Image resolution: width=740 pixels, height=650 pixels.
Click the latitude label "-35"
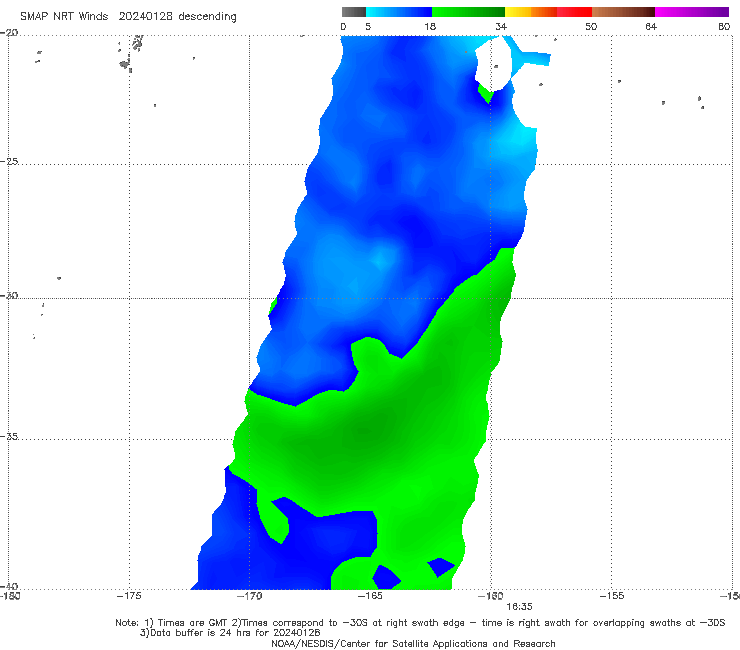pyautogui.click(x=9, y=436)
